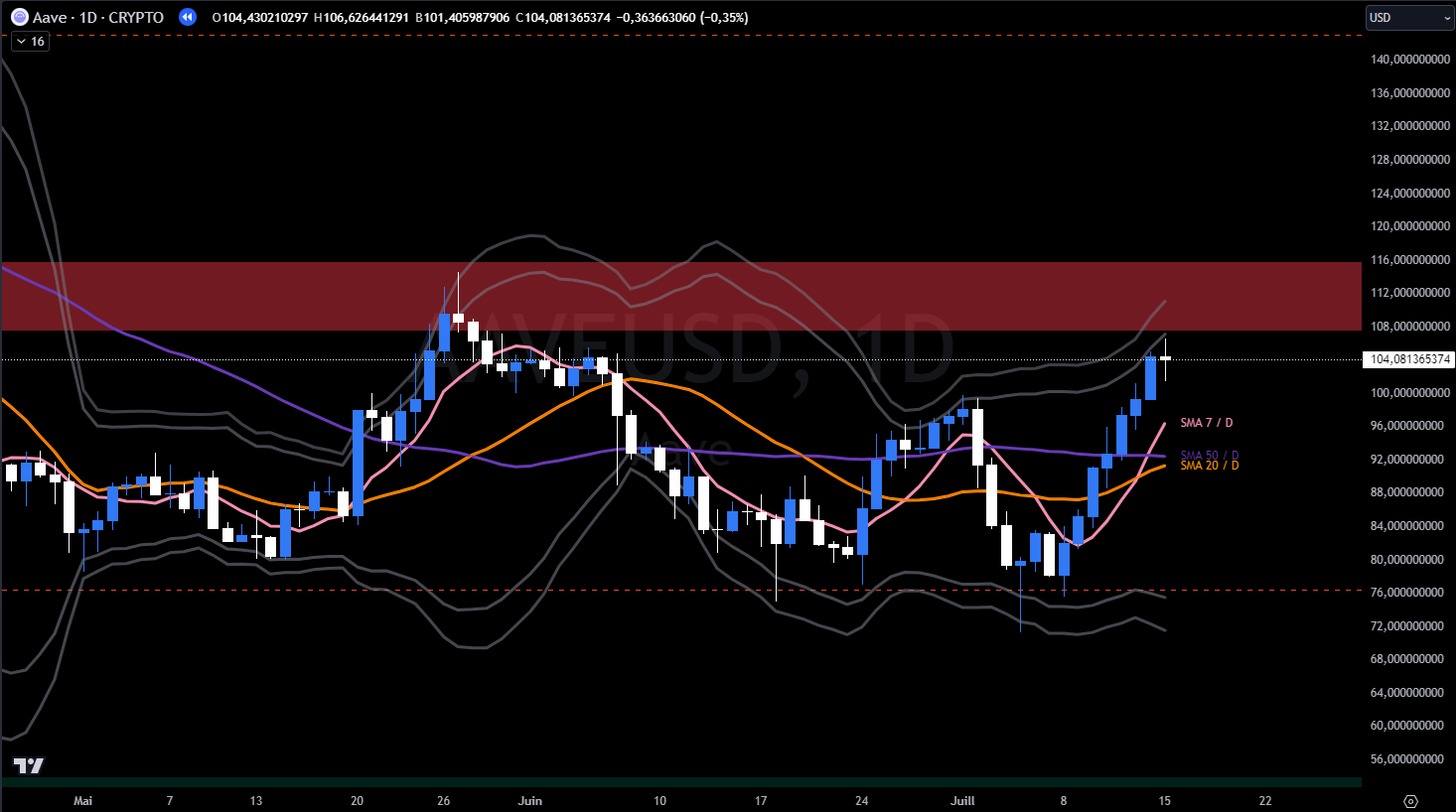Viewport: 1456px width, 812px height.
Task: Click the 76,000000000 price scale level
Action: [x=1409, y=593]
